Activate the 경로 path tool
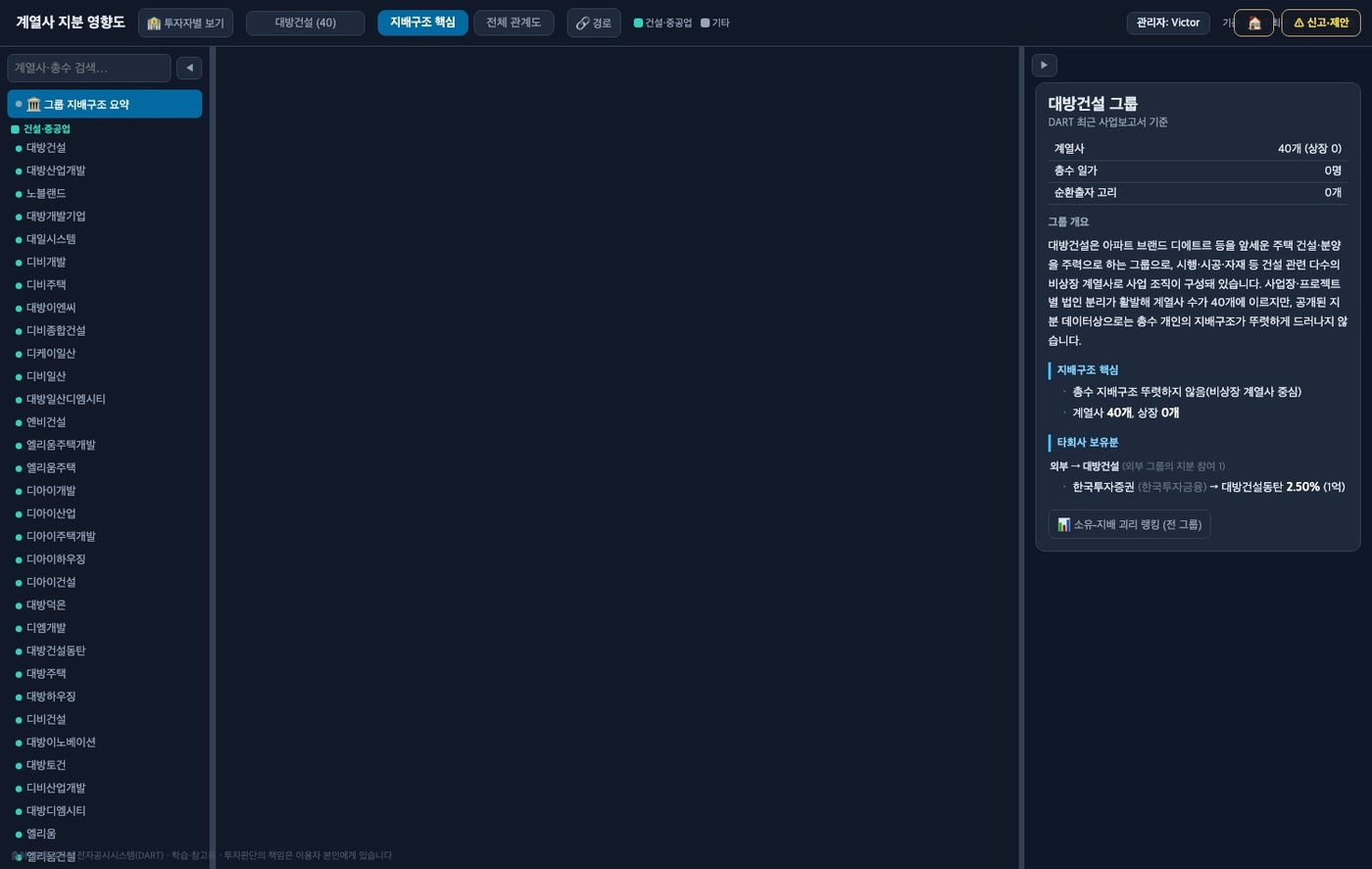This screenshot has height=869, width=1372. (x=593, y=23)
